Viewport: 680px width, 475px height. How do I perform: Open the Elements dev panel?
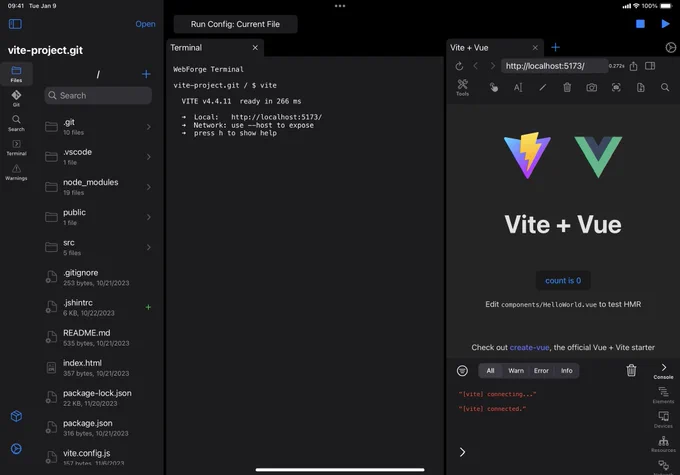coord(664,395)
